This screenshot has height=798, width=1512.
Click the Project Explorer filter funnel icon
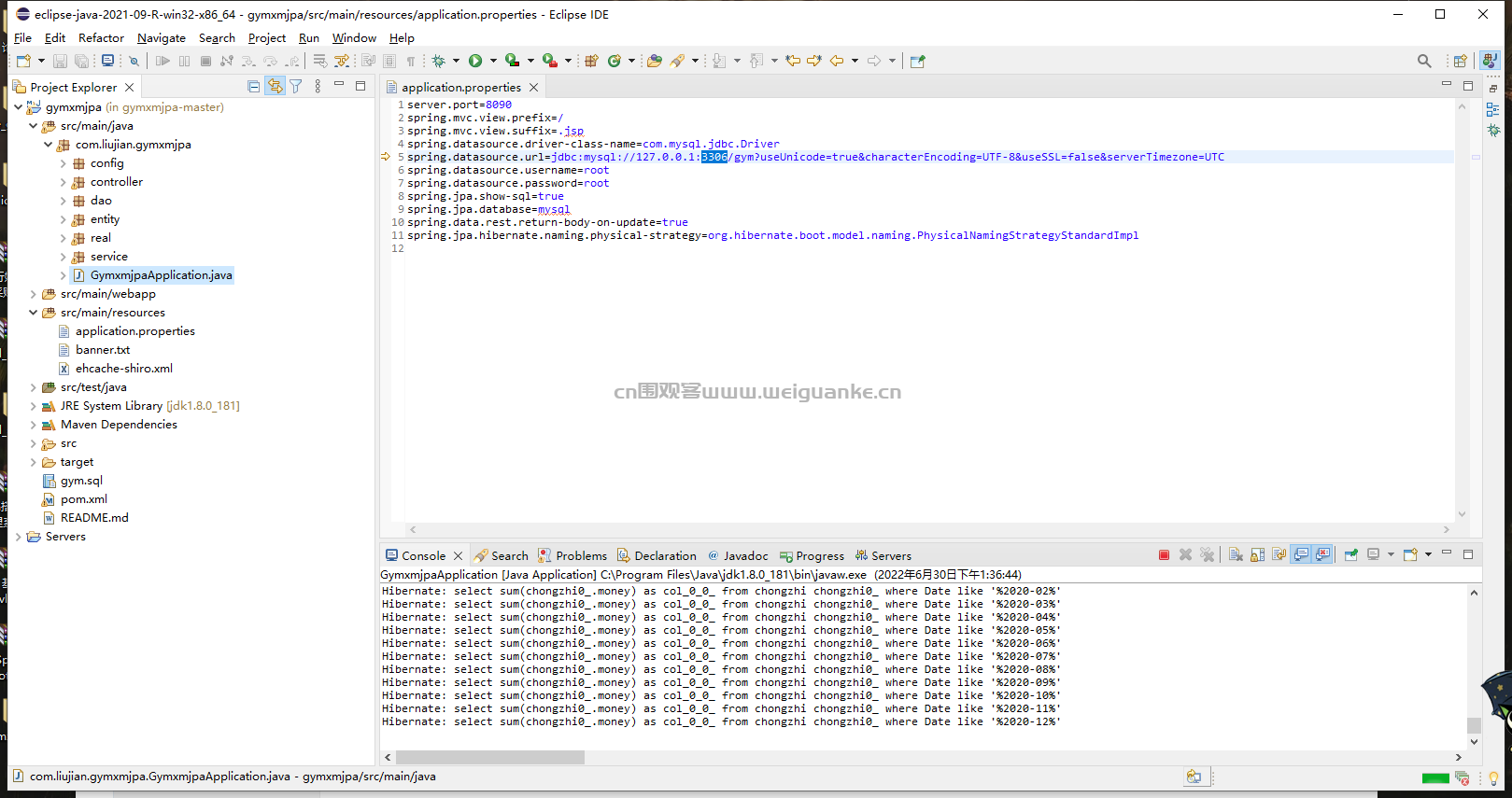296,86
